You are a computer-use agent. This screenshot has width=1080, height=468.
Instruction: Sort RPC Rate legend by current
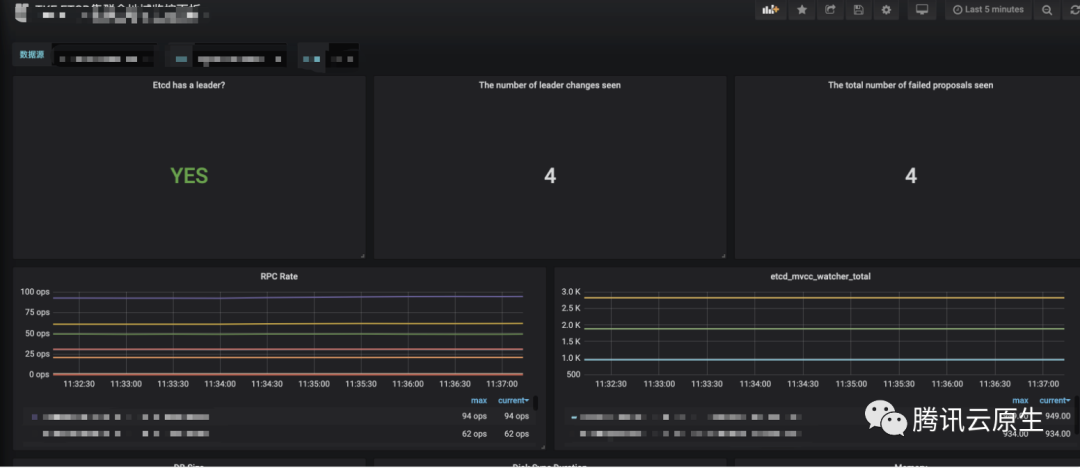point(513,400)
